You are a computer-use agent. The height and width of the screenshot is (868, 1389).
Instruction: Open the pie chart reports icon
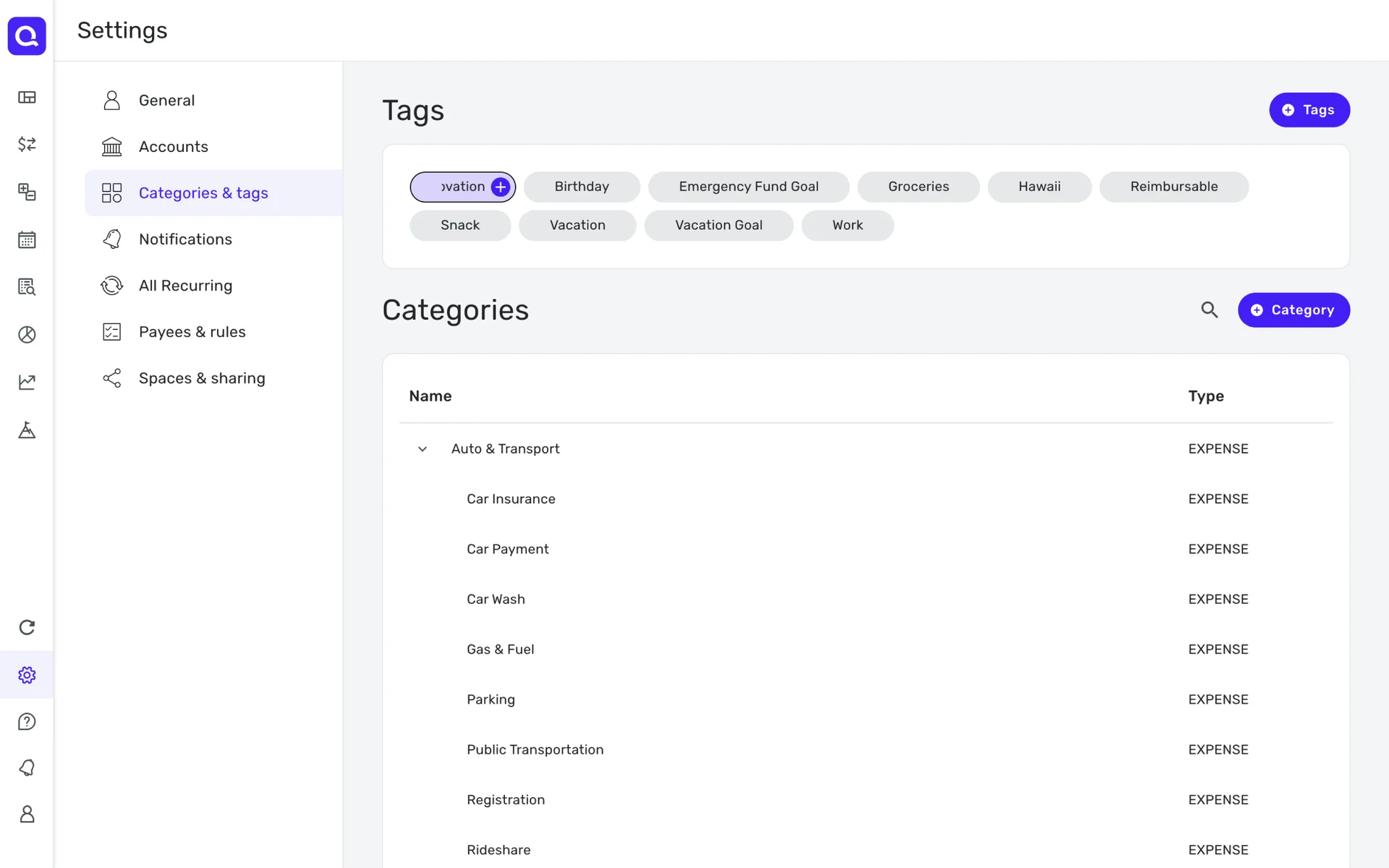[x=27, y=334]
